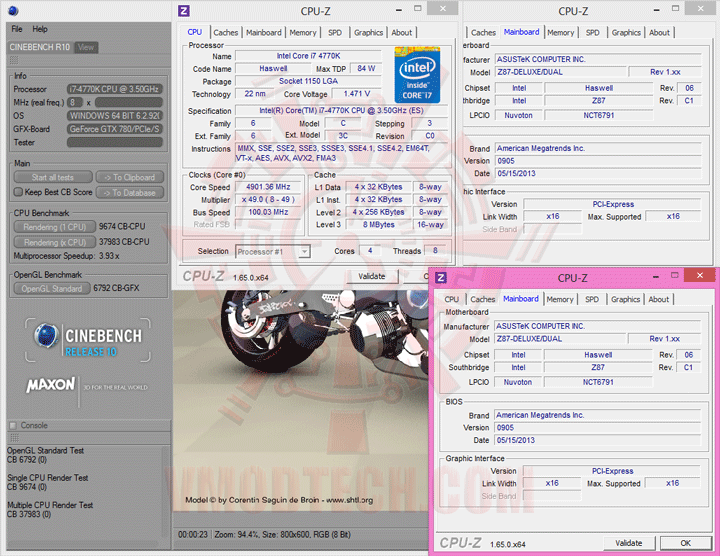Open Memory tab in CPU window

[x=303, y=33]
